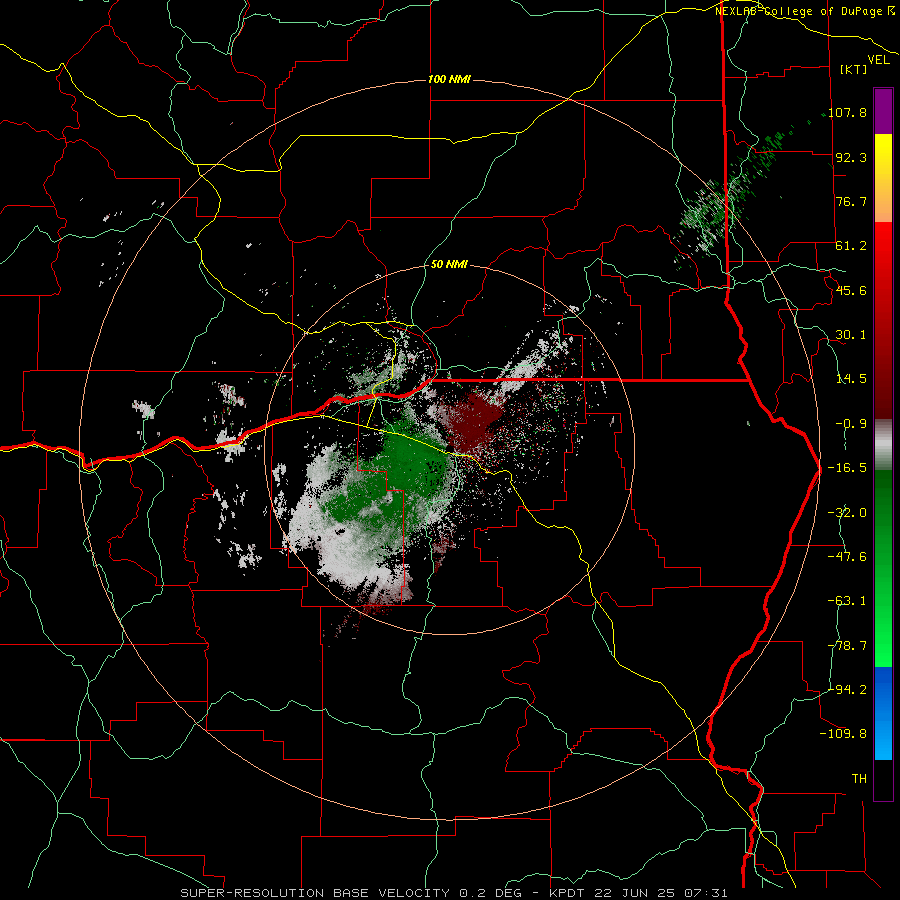Click the "100 NMI" range ring label

[449, 79]
